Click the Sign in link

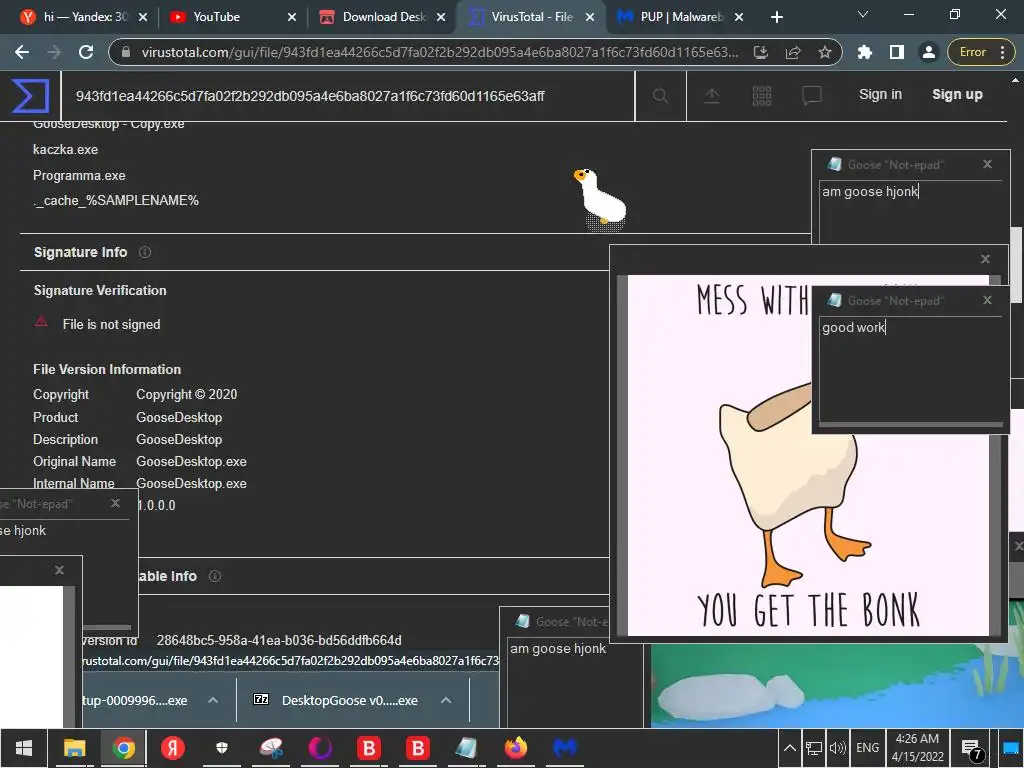880,95
